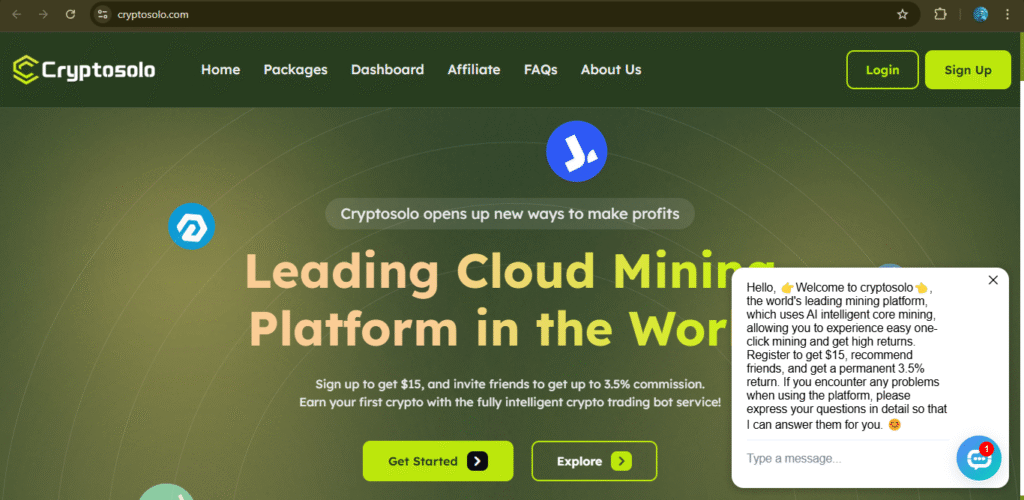This screenshot has height=500, width=1024.
Task: Click the 'Sign up to get $15' text
Action: tap(510, 384)
